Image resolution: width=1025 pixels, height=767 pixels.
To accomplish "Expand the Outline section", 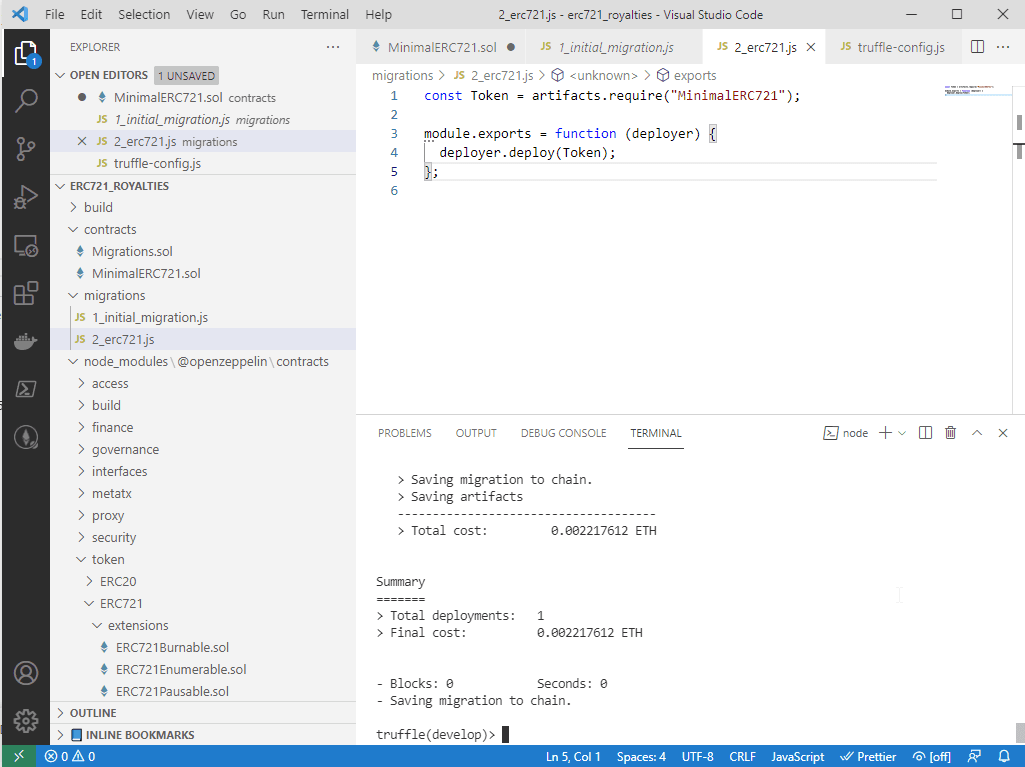I will pyautogui.click(x=60, y=713).
